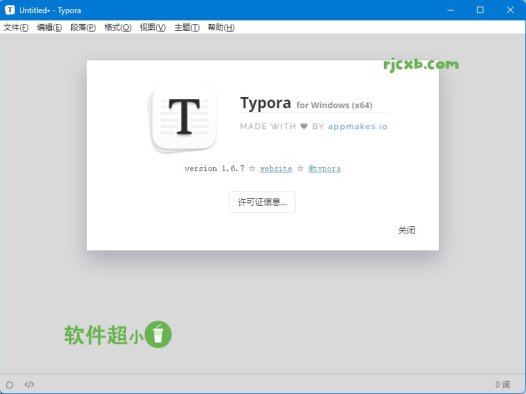Open the @typora link
The height and width of the screenshot is (394, 526).
click(324, 168)
